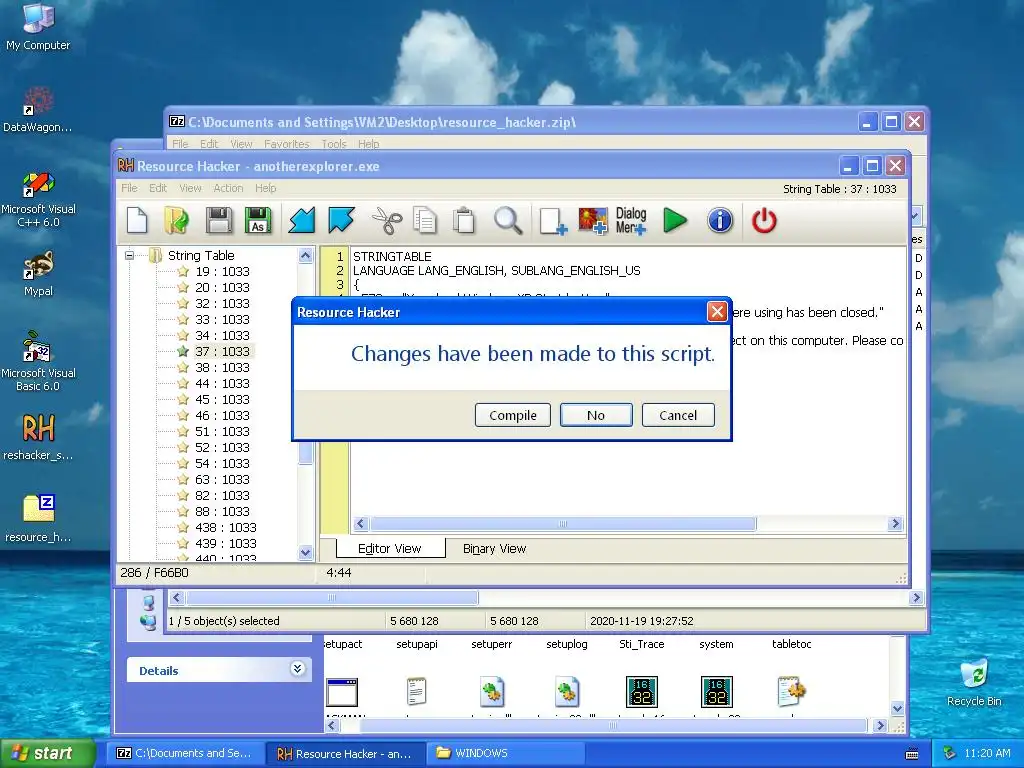Click the 7-Zip window scroll right arrow
The width and height of the screenshot is (1024, 768).
coord(916,598)
